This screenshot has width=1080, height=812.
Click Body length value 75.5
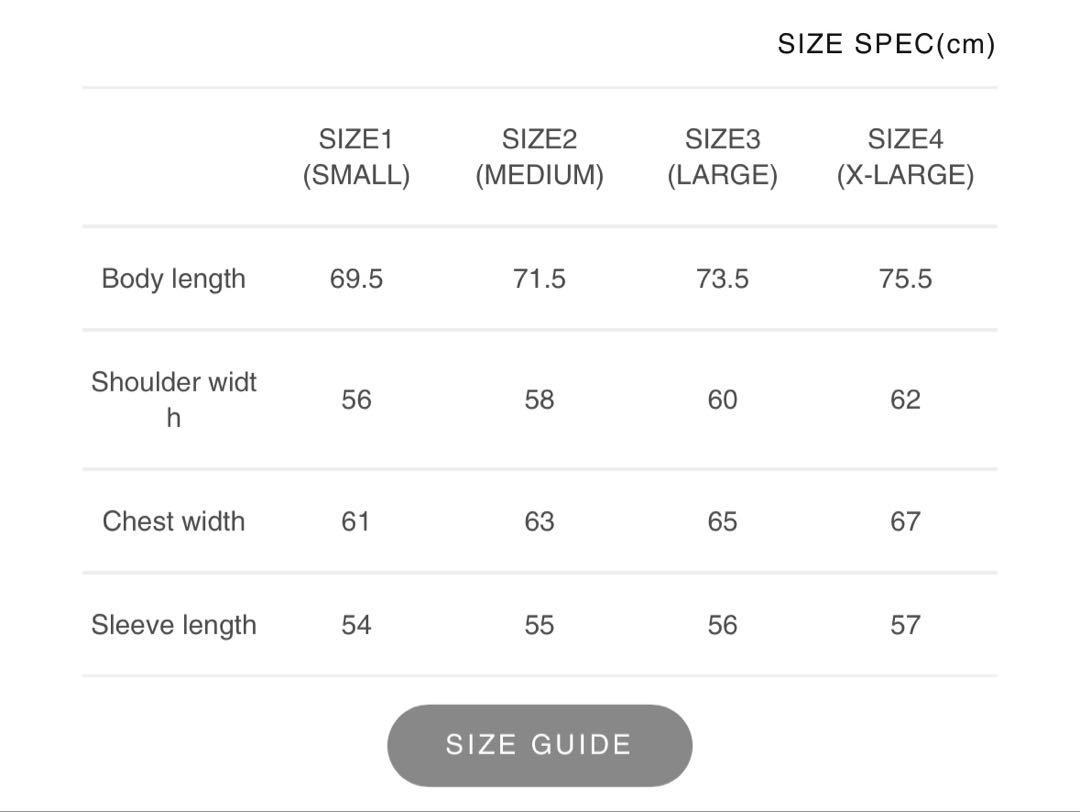(x=905, y=279)
